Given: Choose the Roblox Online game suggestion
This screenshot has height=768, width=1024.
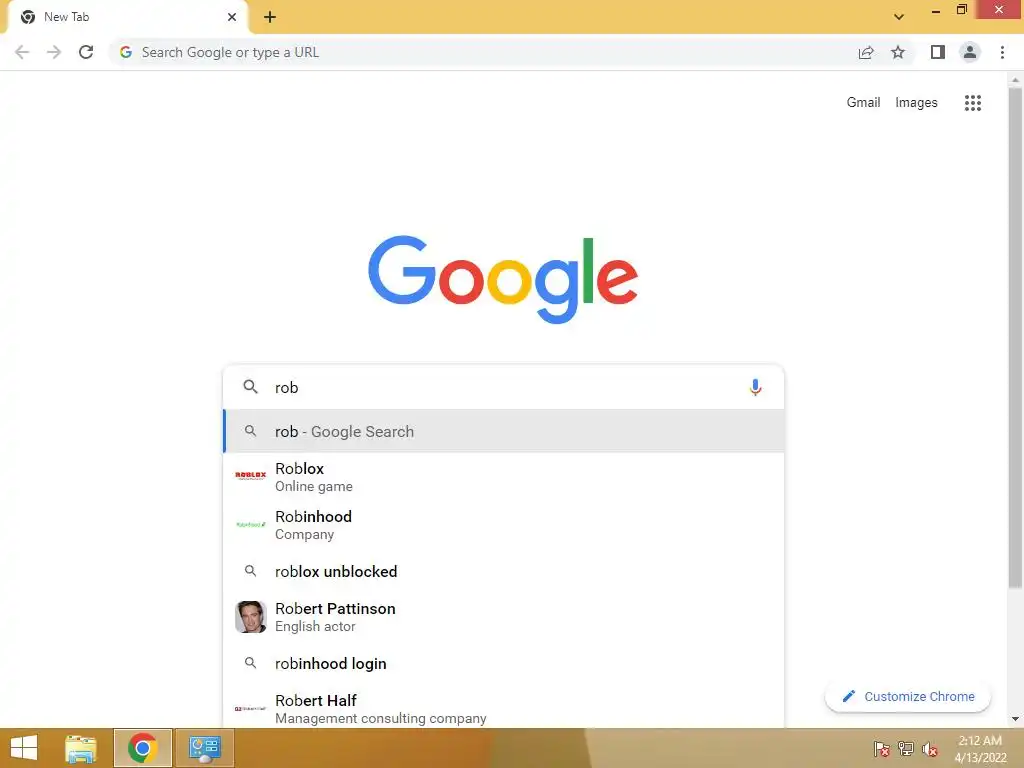Looking at the screenshot, I should point(504,477).
